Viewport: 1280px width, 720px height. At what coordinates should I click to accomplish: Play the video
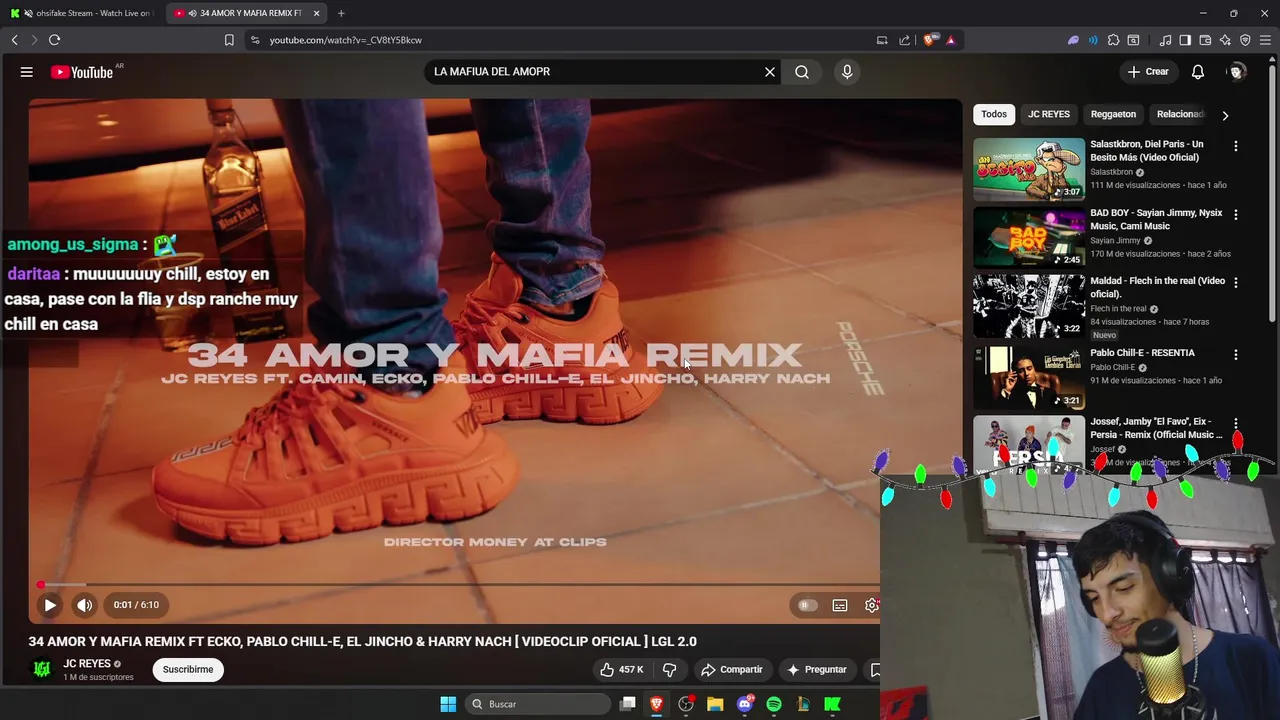pyautogui.click(x=50, y=605)
